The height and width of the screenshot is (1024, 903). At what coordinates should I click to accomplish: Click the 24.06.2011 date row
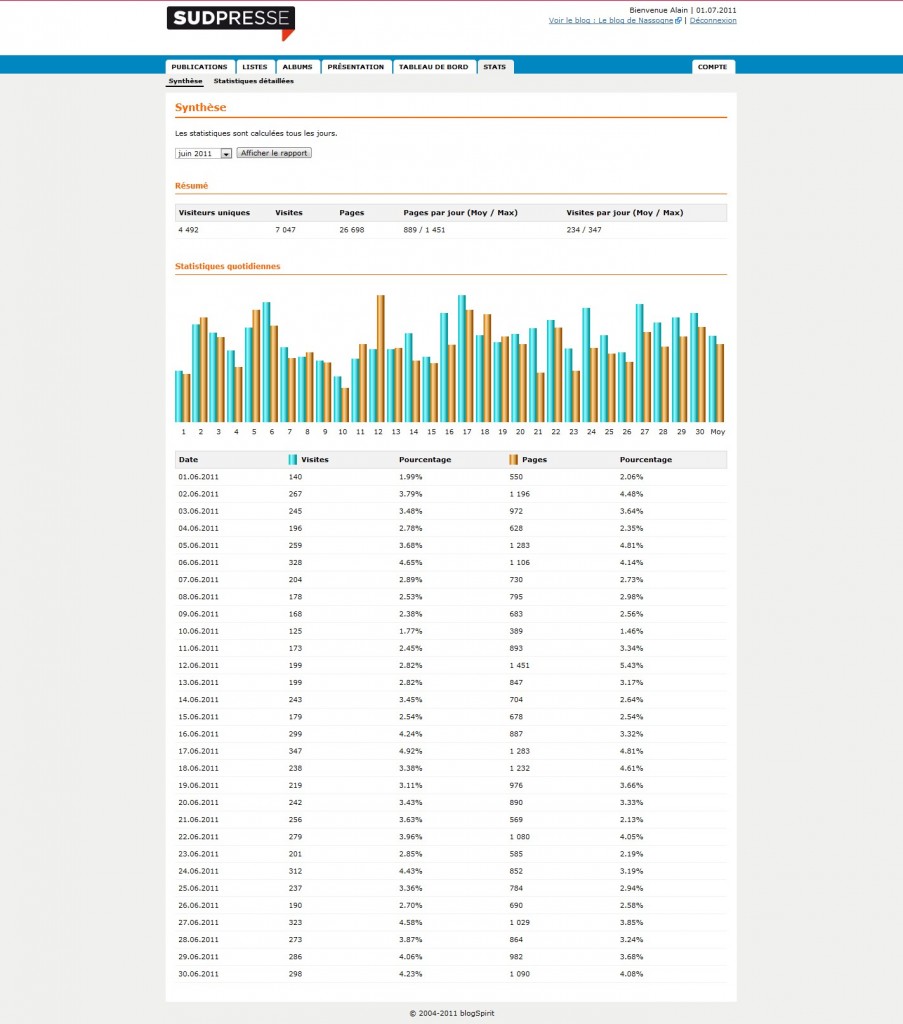click(451, 871)
